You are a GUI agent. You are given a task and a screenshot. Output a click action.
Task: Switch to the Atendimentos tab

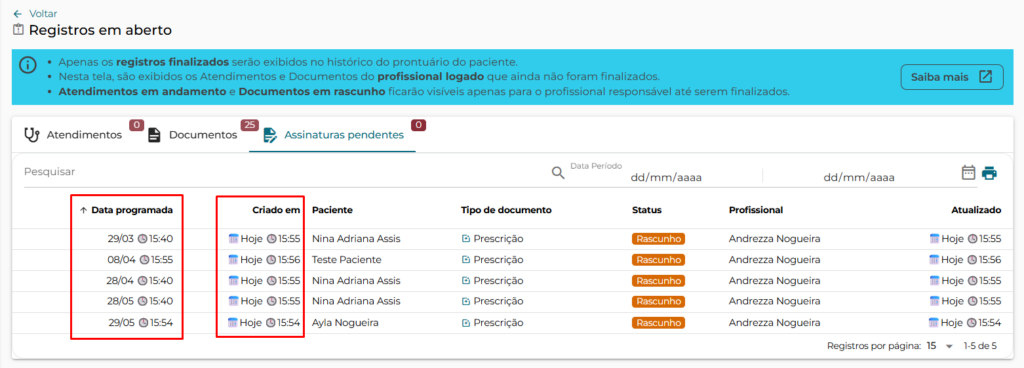pyautogui.click(x=73, y=135)
